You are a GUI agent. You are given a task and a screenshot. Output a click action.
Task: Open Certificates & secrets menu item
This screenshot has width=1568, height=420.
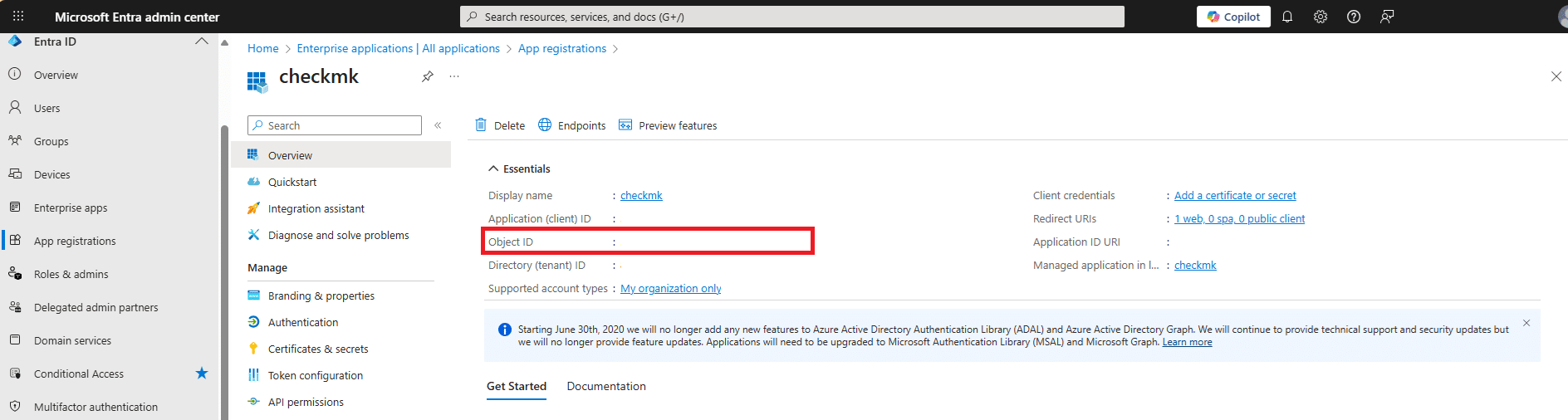point(317,349)
